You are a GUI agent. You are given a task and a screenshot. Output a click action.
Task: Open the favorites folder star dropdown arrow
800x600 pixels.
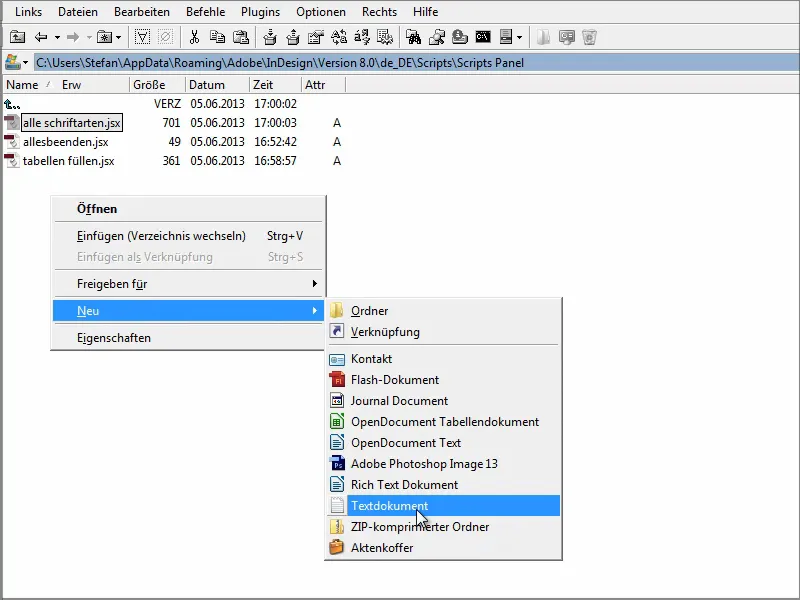click(118, 37)
